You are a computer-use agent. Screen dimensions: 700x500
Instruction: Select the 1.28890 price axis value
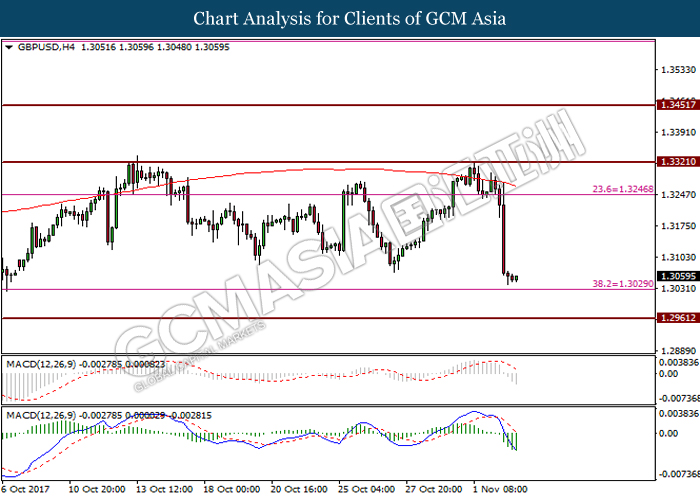678,351
